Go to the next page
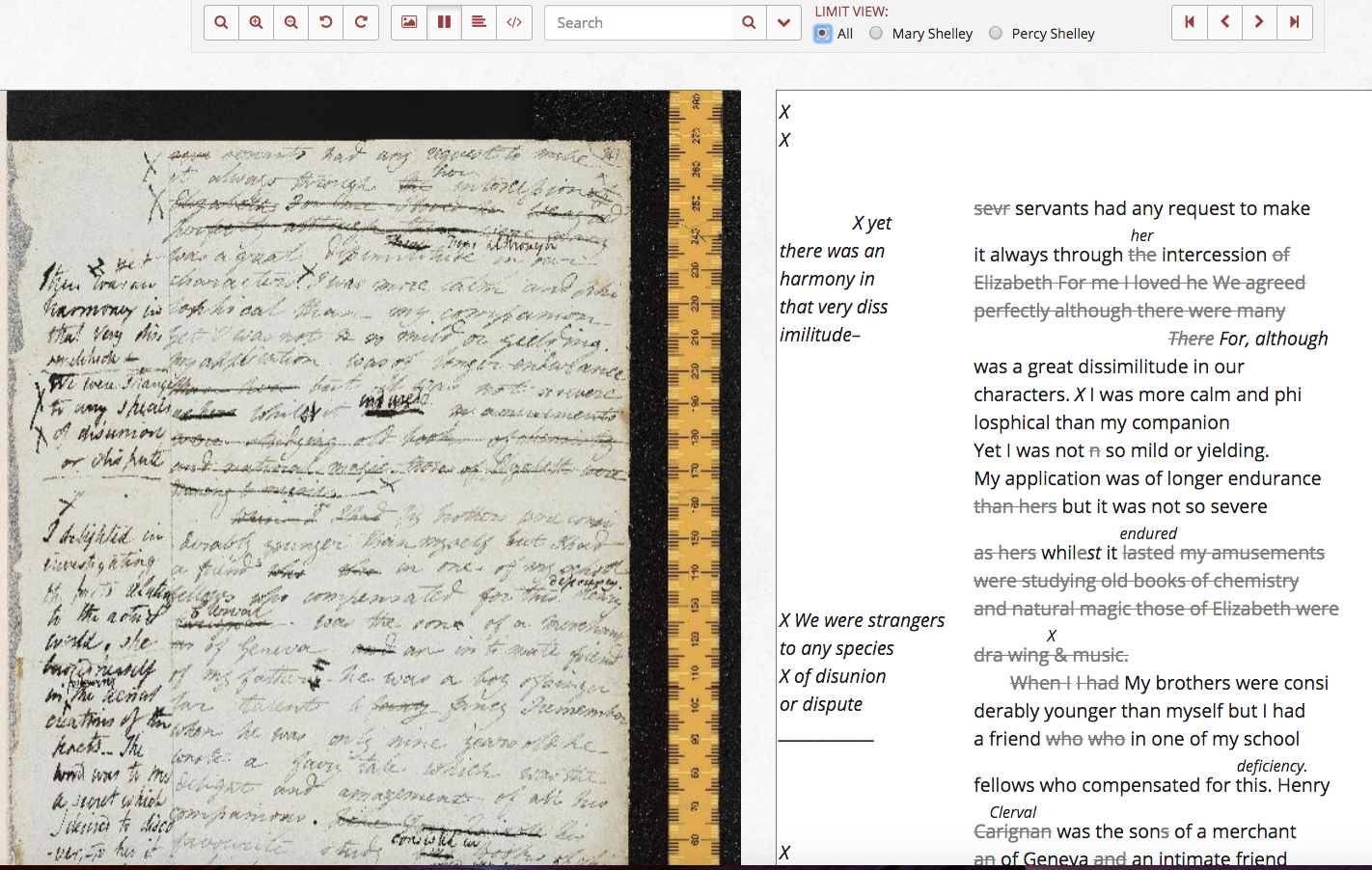 coord(1259,22)
